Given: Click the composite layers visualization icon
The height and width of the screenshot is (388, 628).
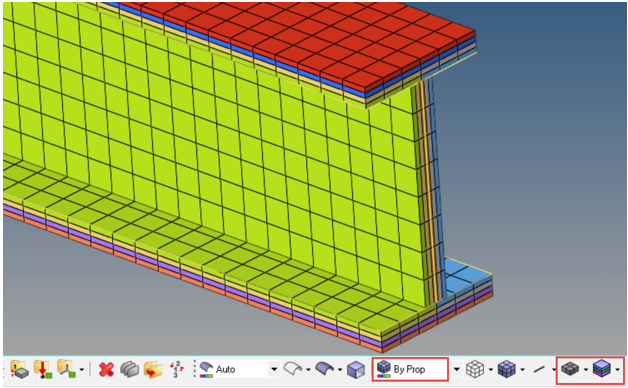Looking at the screenshot, I should click(602, 369).
